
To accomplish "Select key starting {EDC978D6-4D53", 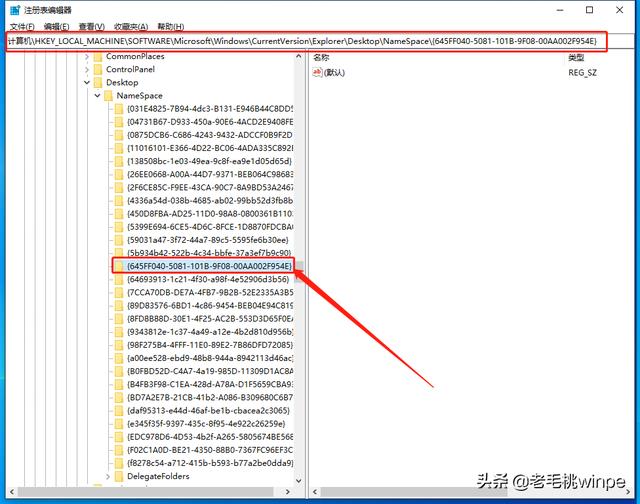I will (210, 437).
